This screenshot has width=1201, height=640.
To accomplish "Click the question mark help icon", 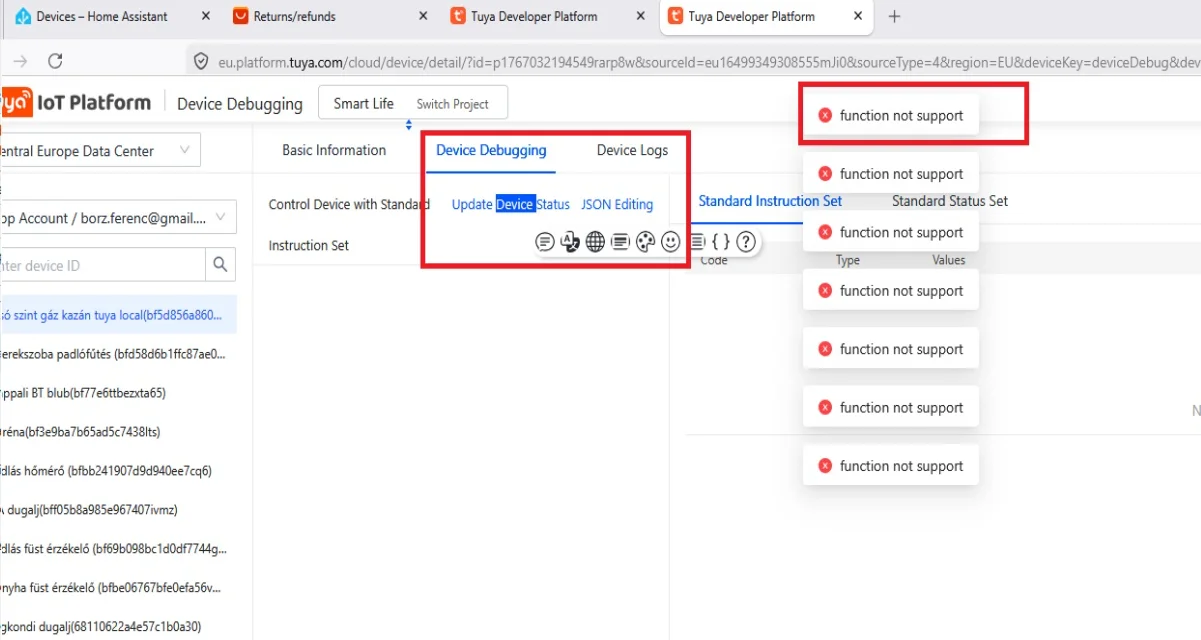I will [745, 242].
